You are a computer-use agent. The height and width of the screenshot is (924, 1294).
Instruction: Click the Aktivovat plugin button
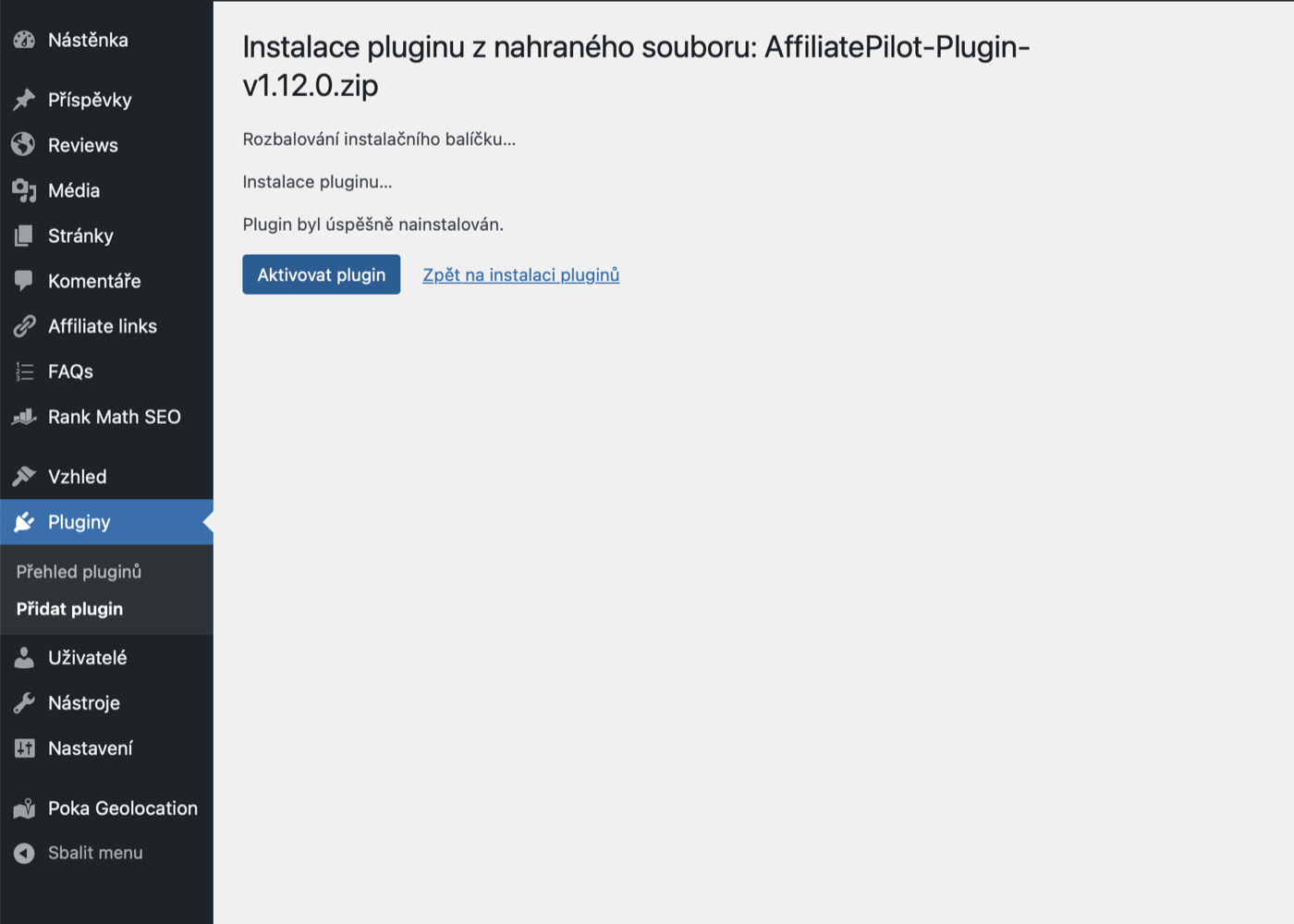point(321,274)
